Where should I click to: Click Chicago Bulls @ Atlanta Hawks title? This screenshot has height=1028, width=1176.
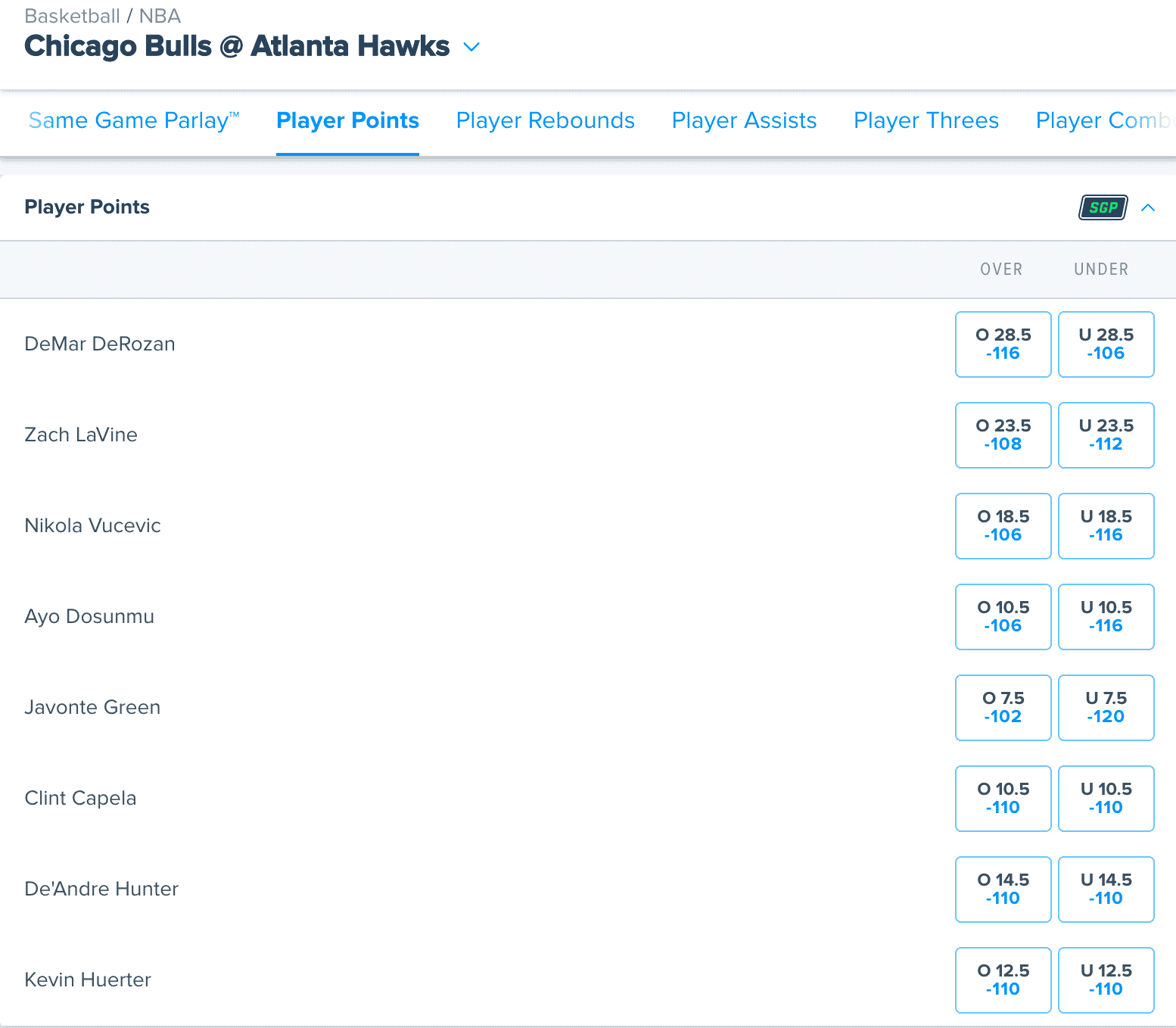tap(237, 46)
